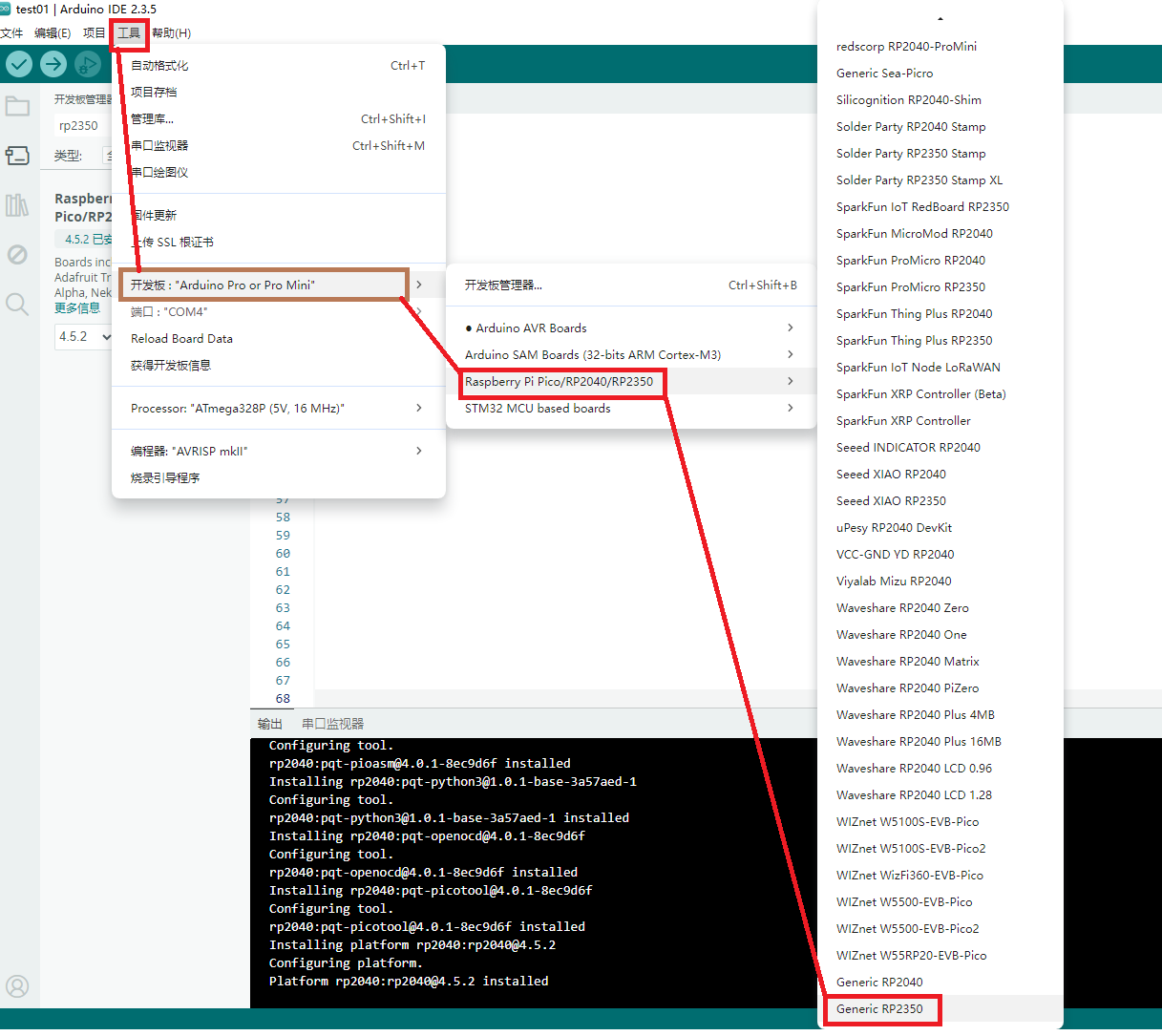
Task: Click 烧录引导程序 entry
Action: click(x=279, y=477)
